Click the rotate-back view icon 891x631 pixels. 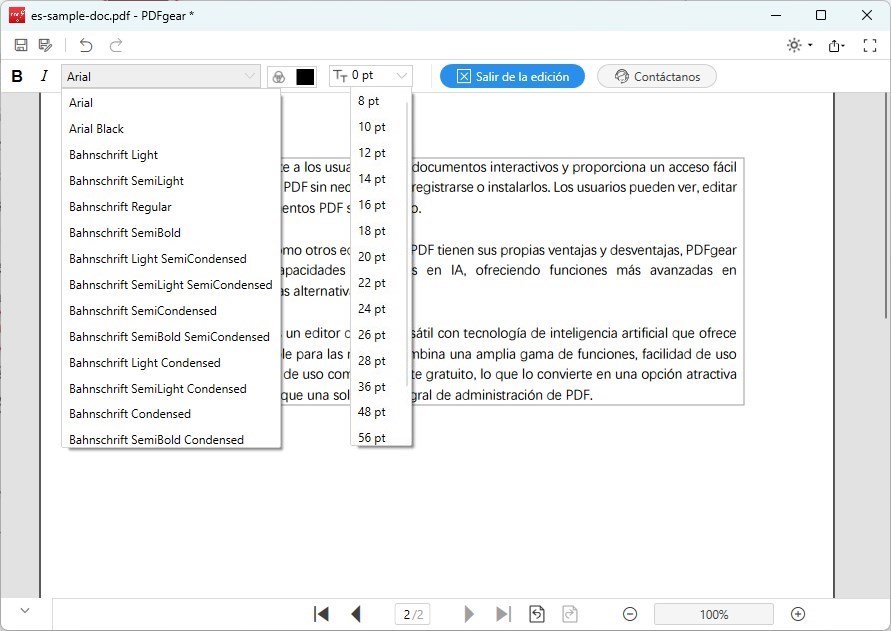coord(537,614)
